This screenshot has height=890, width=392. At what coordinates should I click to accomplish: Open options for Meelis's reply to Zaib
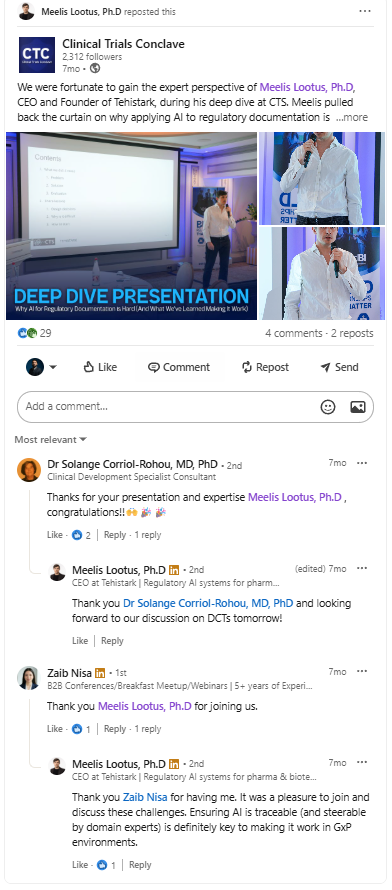362,762
